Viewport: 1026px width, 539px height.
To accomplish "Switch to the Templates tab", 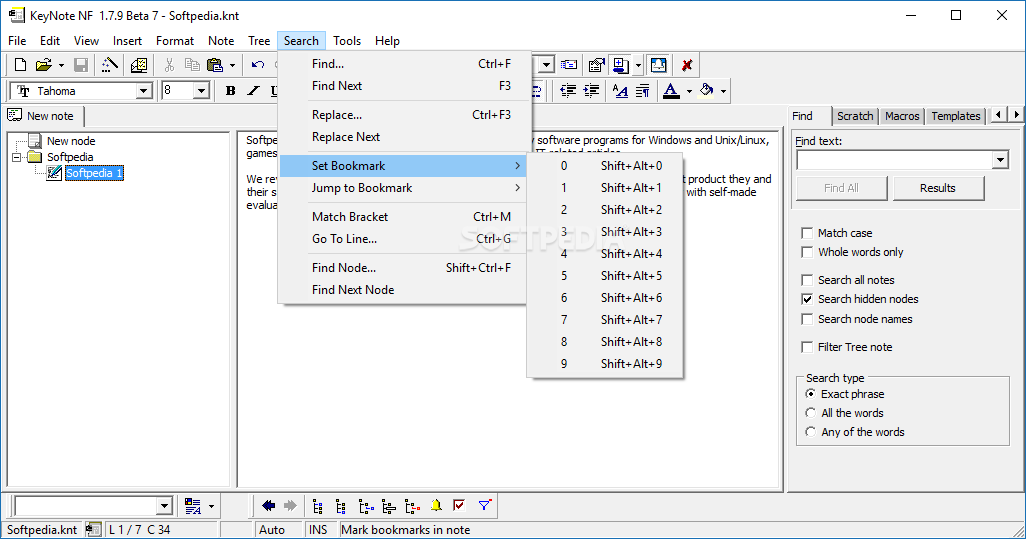I will pos(955,116).
